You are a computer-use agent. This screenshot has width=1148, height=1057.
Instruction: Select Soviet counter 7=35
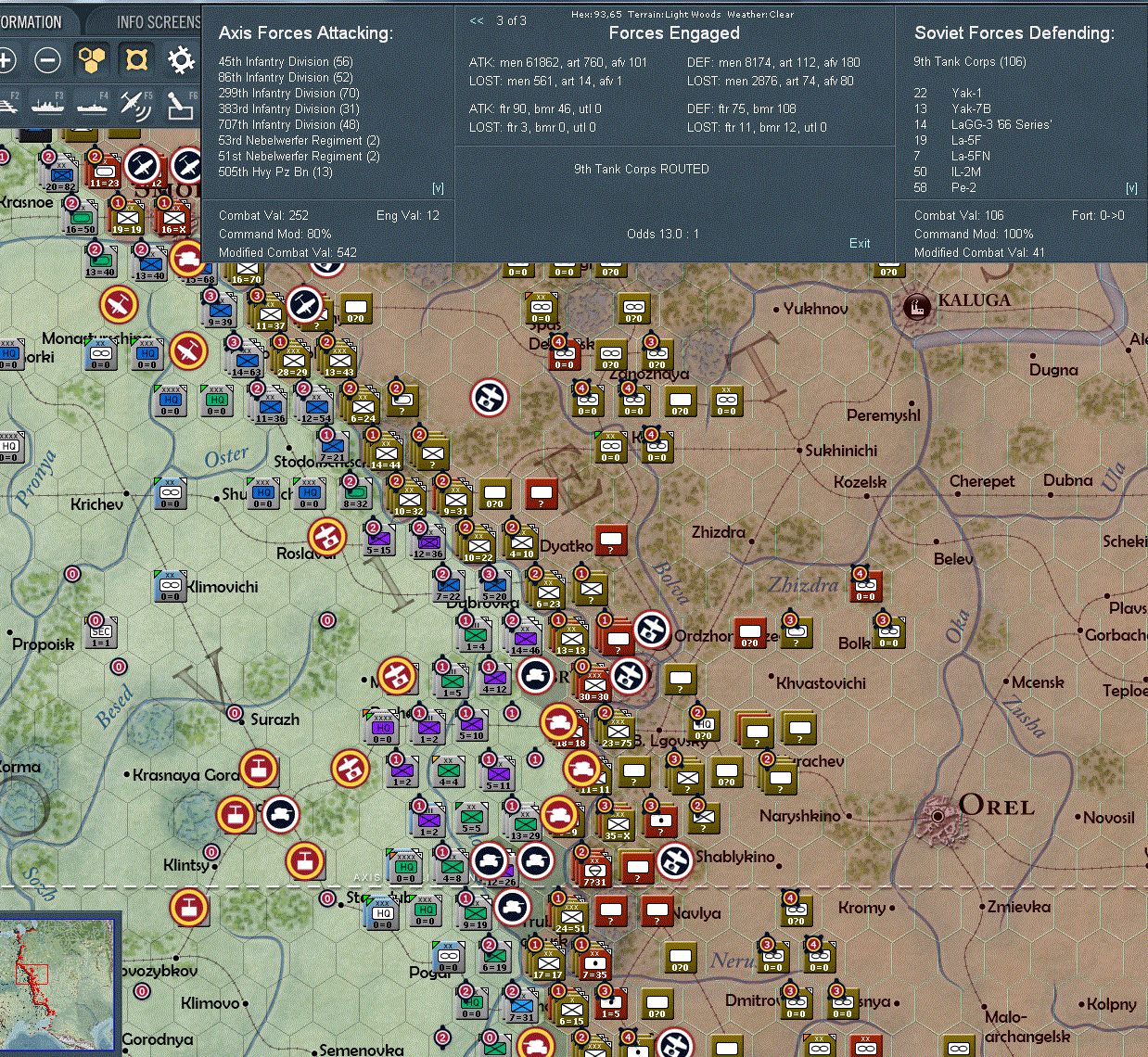(594, 963)
